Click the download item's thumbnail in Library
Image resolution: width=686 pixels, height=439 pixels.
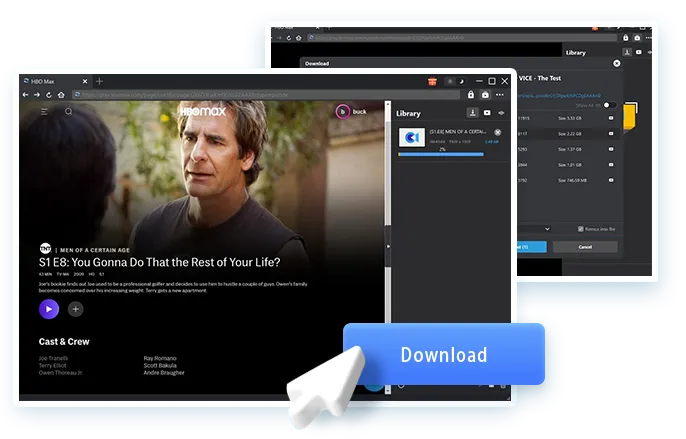pyautogui.click(x=412, y=137)
